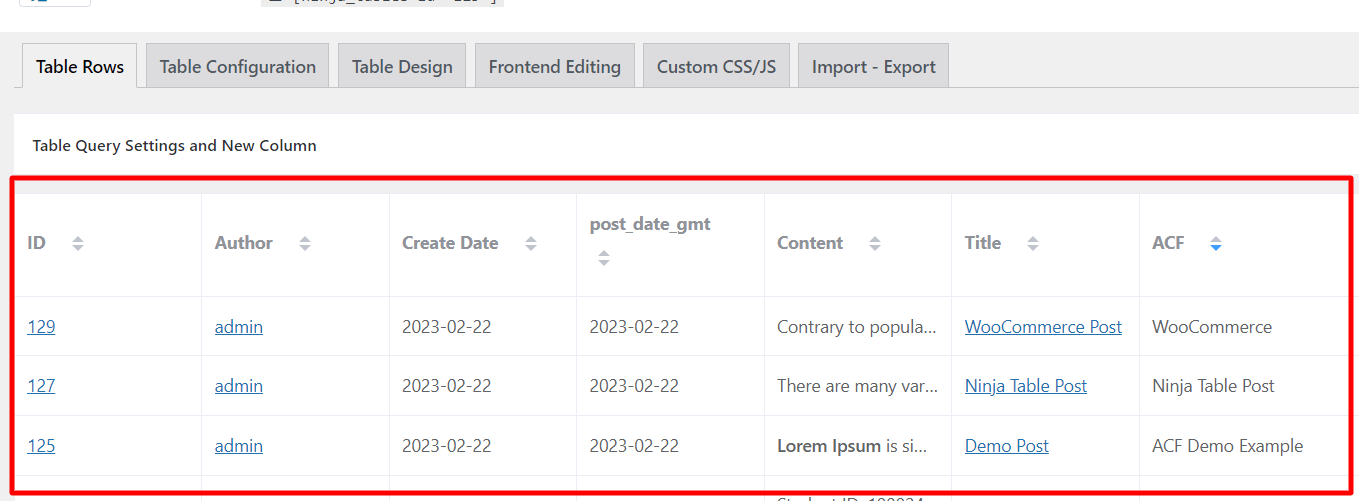
Task: Select 'Contrary to popula...' content cell
Action: point(858,326)
